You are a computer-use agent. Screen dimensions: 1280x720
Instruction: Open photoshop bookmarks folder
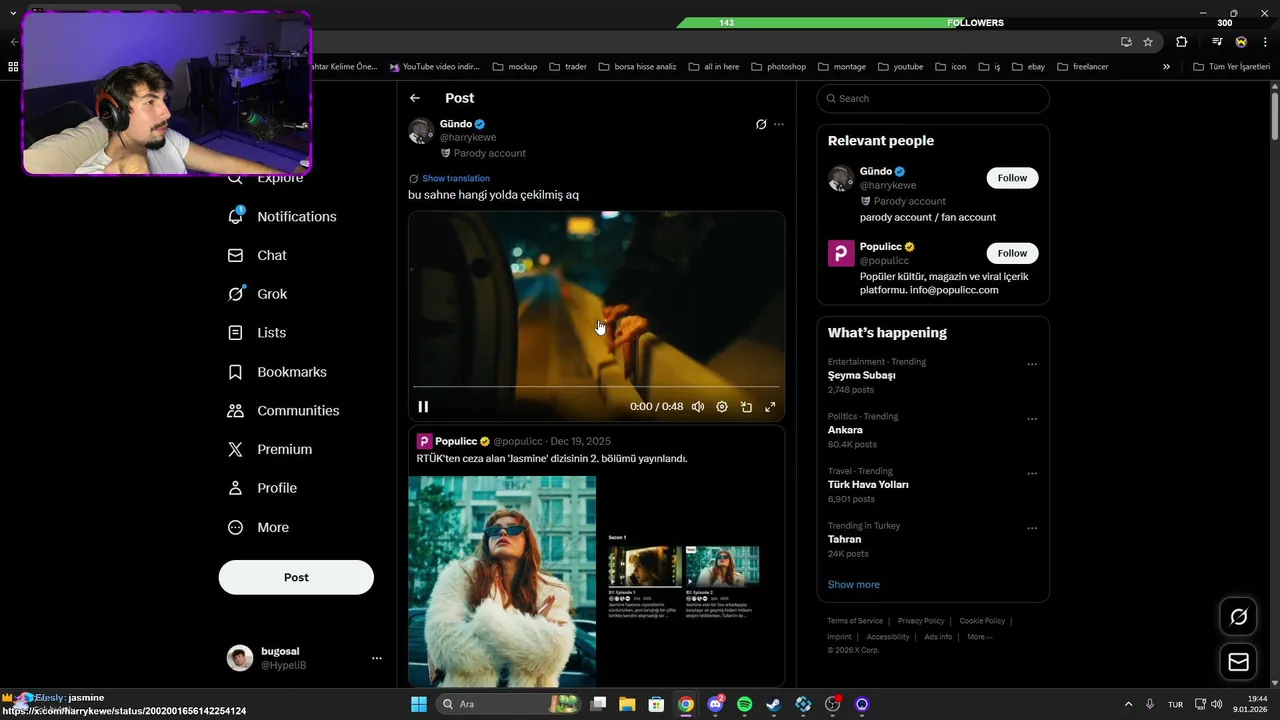point(778,67)
